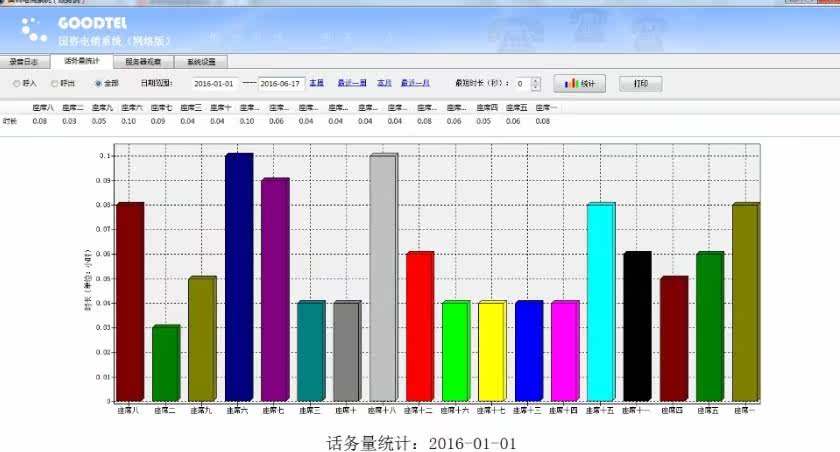Switch to the 话务量统计 tab
Viewport: 840px width, 452px height.
[x=81, y=61]
